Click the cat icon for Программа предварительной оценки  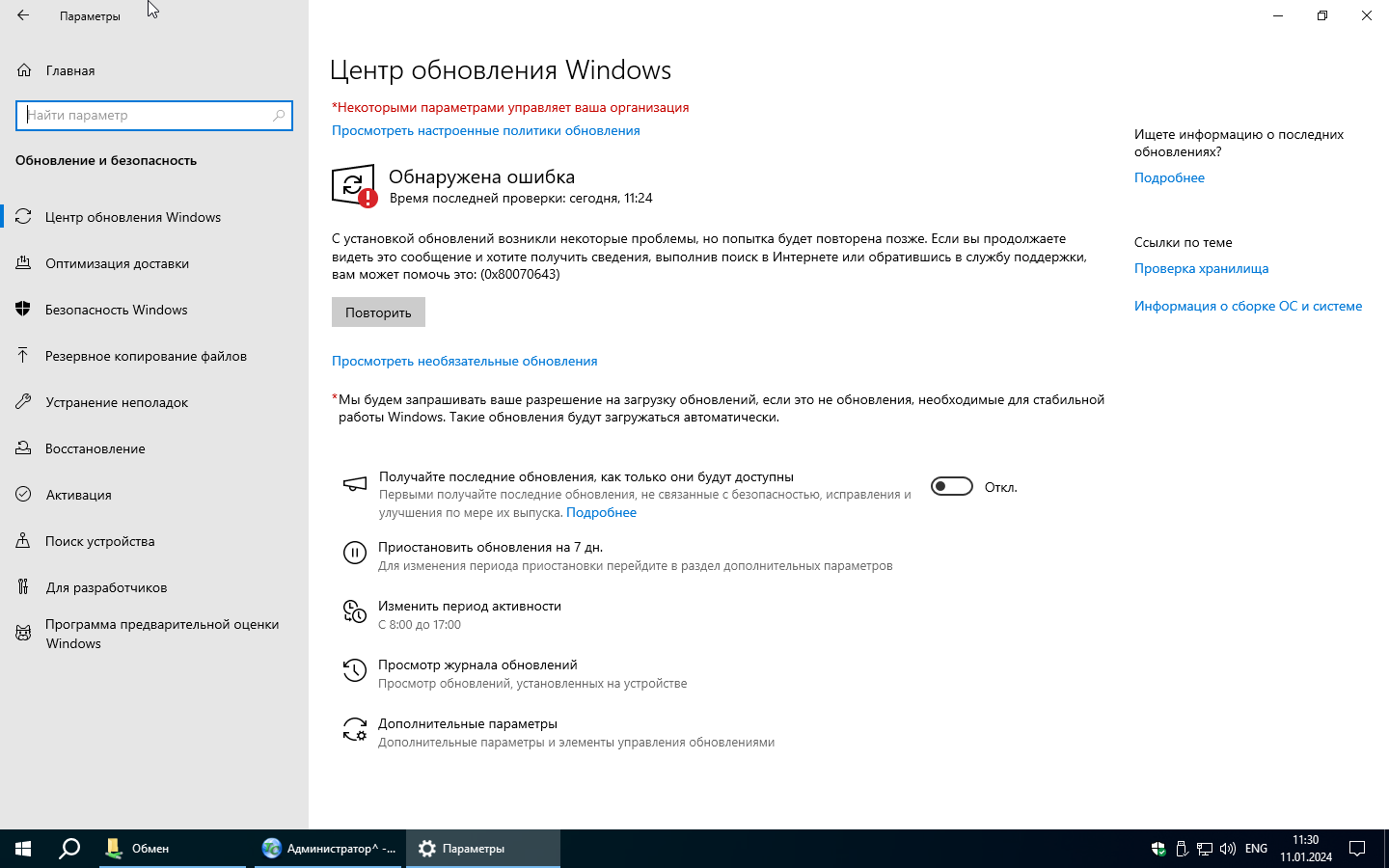(23, 634)
